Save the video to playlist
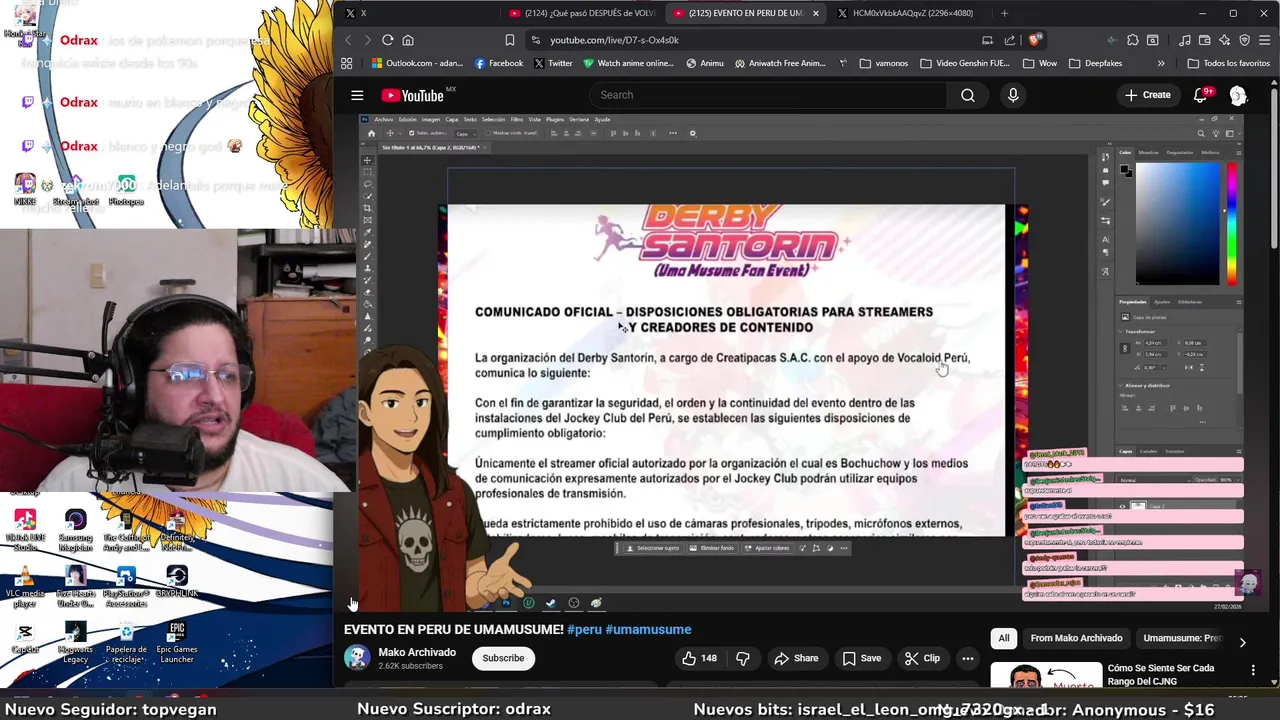 point(862,658)
